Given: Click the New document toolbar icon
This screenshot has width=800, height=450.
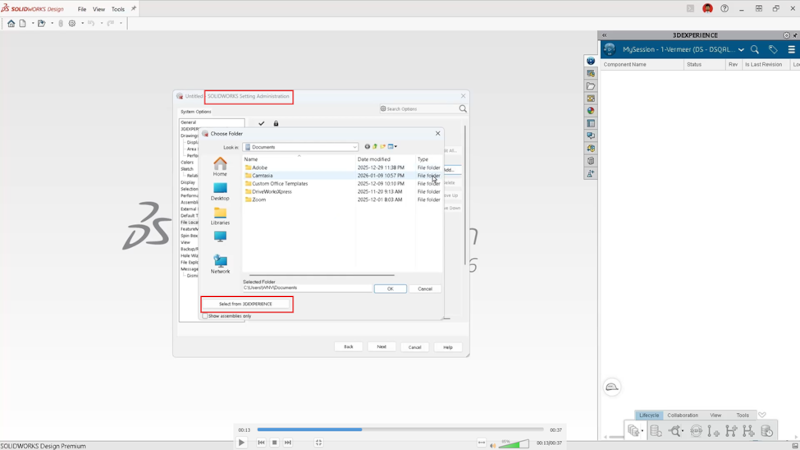Looking at the screenshot, I should point(22,23).
